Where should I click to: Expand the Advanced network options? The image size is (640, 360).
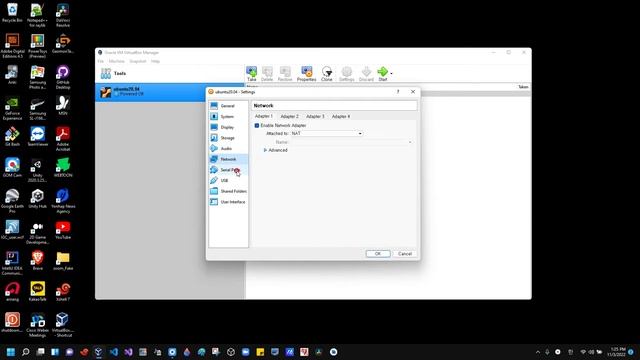tap(276, 150)
